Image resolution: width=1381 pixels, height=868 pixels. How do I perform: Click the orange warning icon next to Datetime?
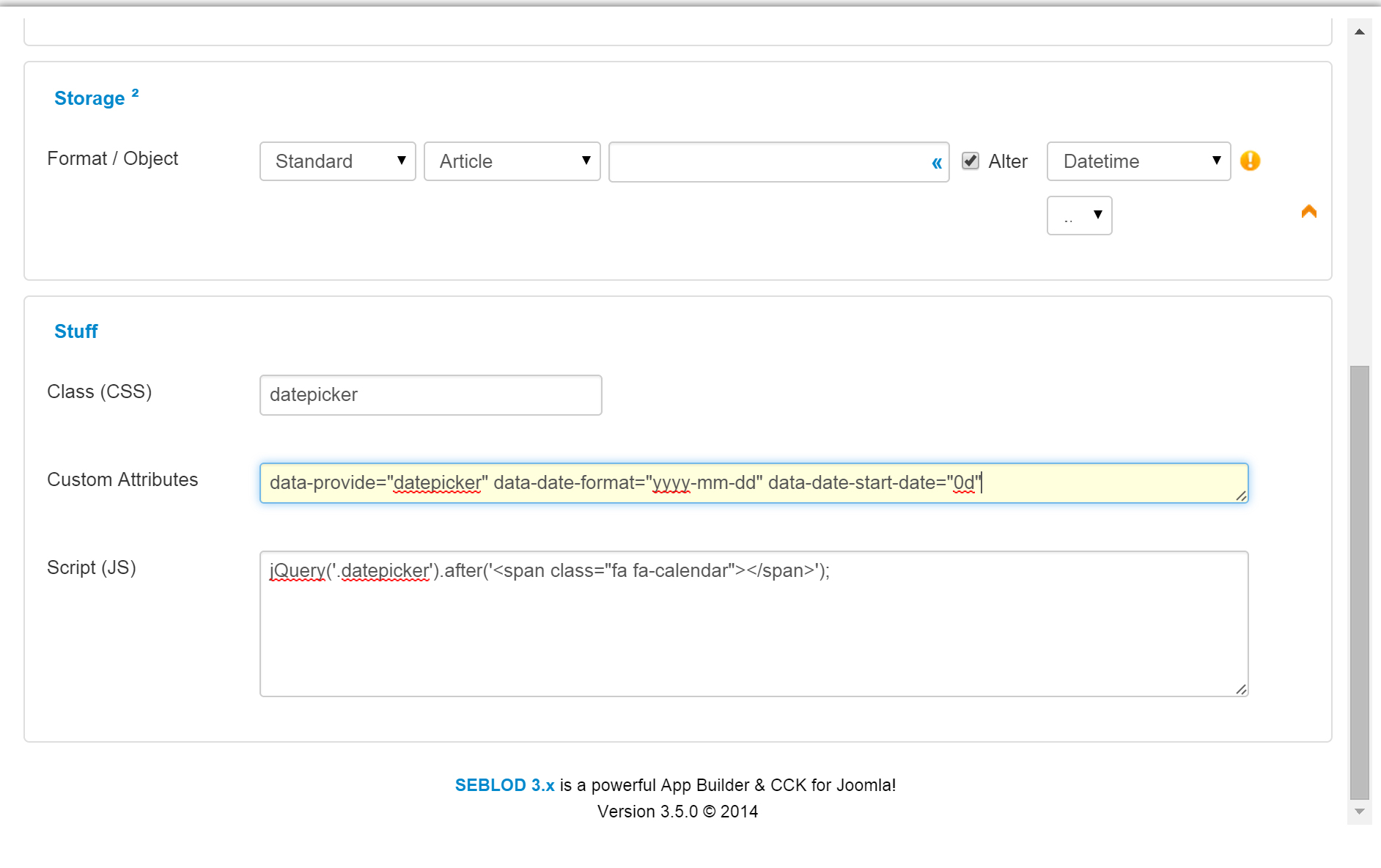(x=1251, y=161)
